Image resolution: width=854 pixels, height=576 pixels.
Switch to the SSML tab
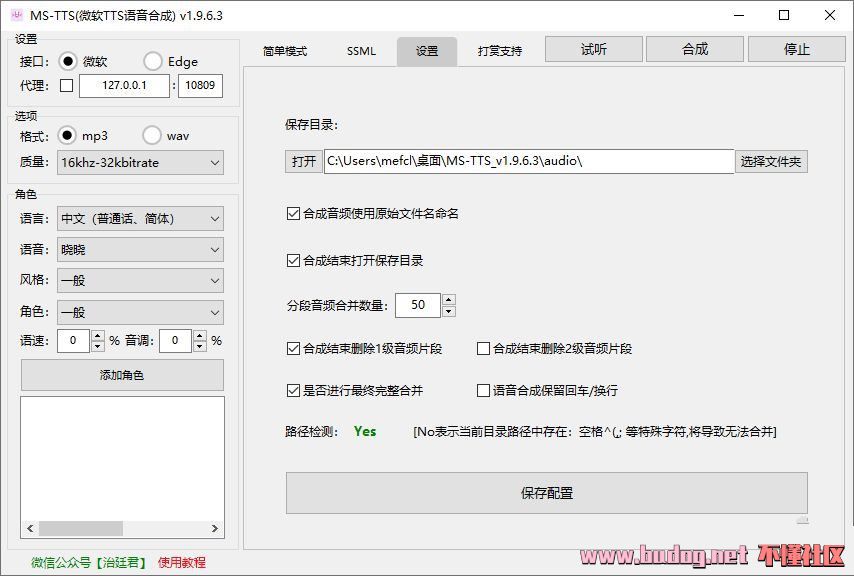point(361,51)
